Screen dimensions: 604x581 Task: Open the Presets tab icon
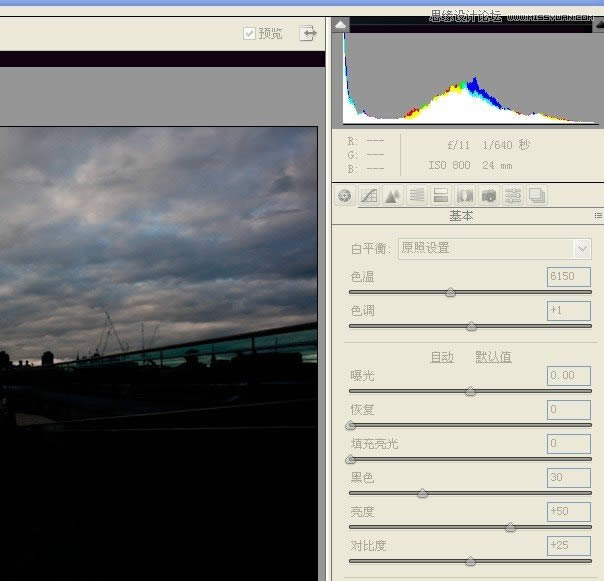coord(513,196)
